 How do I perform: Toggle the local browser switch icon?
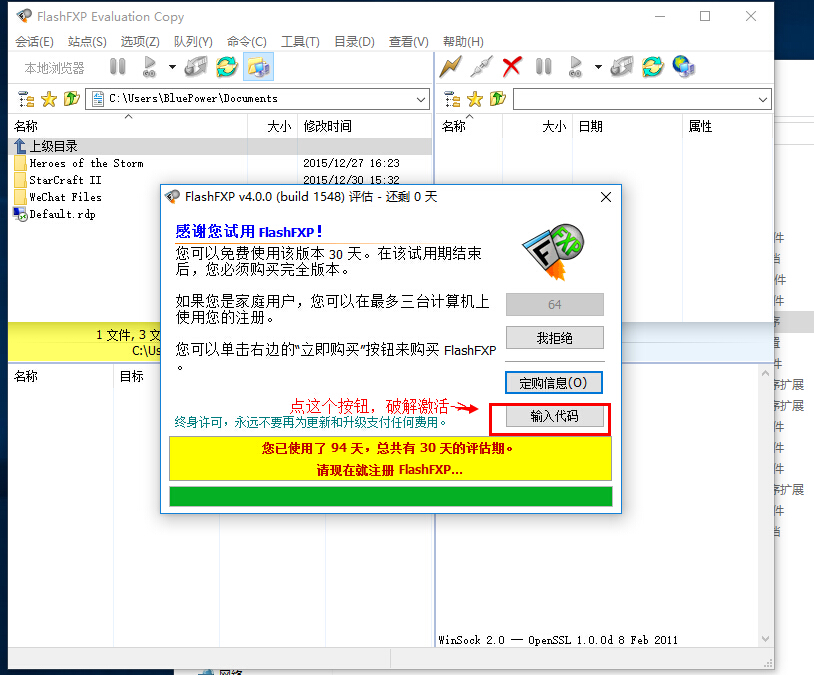258,66
